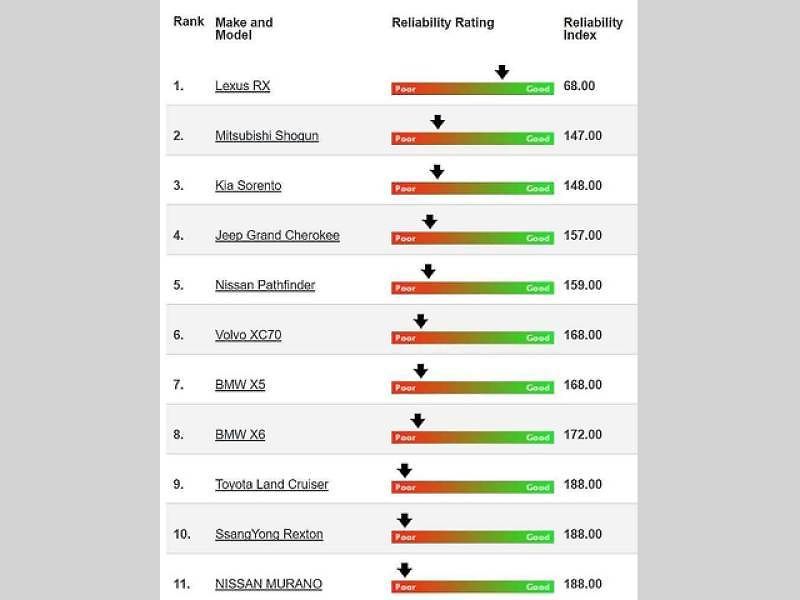Open the Lexus RX link
The height and width of the screenshot is (600, 800).
[242, 86]
